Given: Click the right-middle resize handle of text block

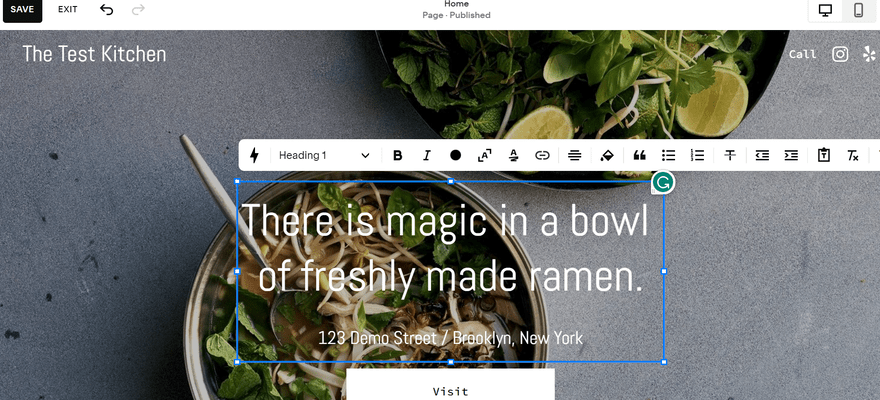Looking at the screenshot, I should (x=664, y=271).
